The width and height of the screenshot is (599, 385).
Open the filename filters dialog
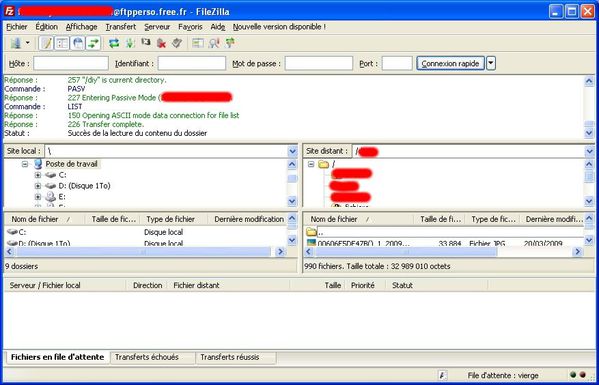198,43
